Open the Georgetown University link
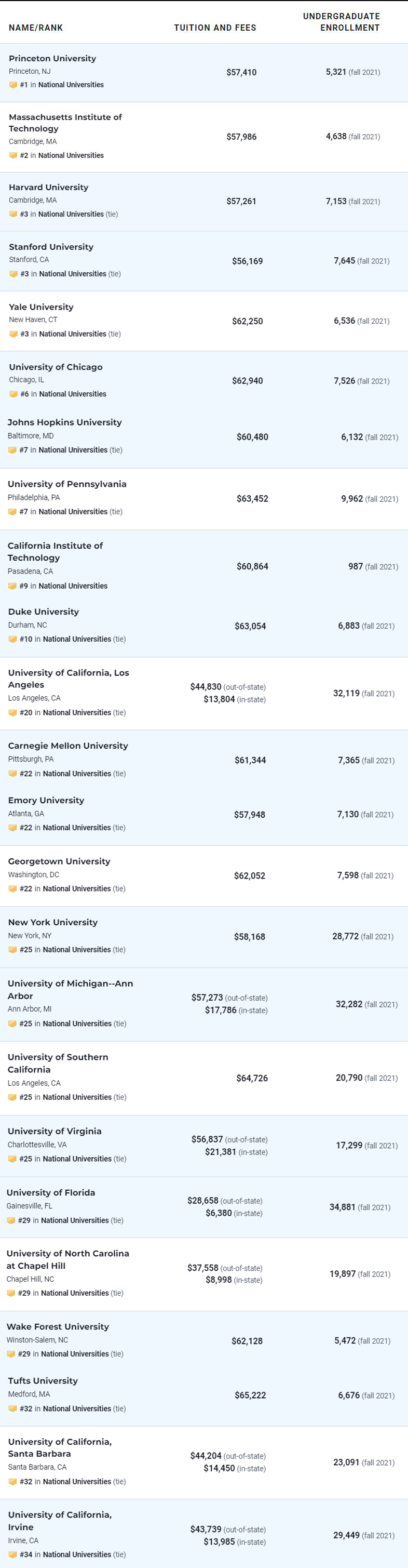This screenshot has width=408, height=1568. 59,861
